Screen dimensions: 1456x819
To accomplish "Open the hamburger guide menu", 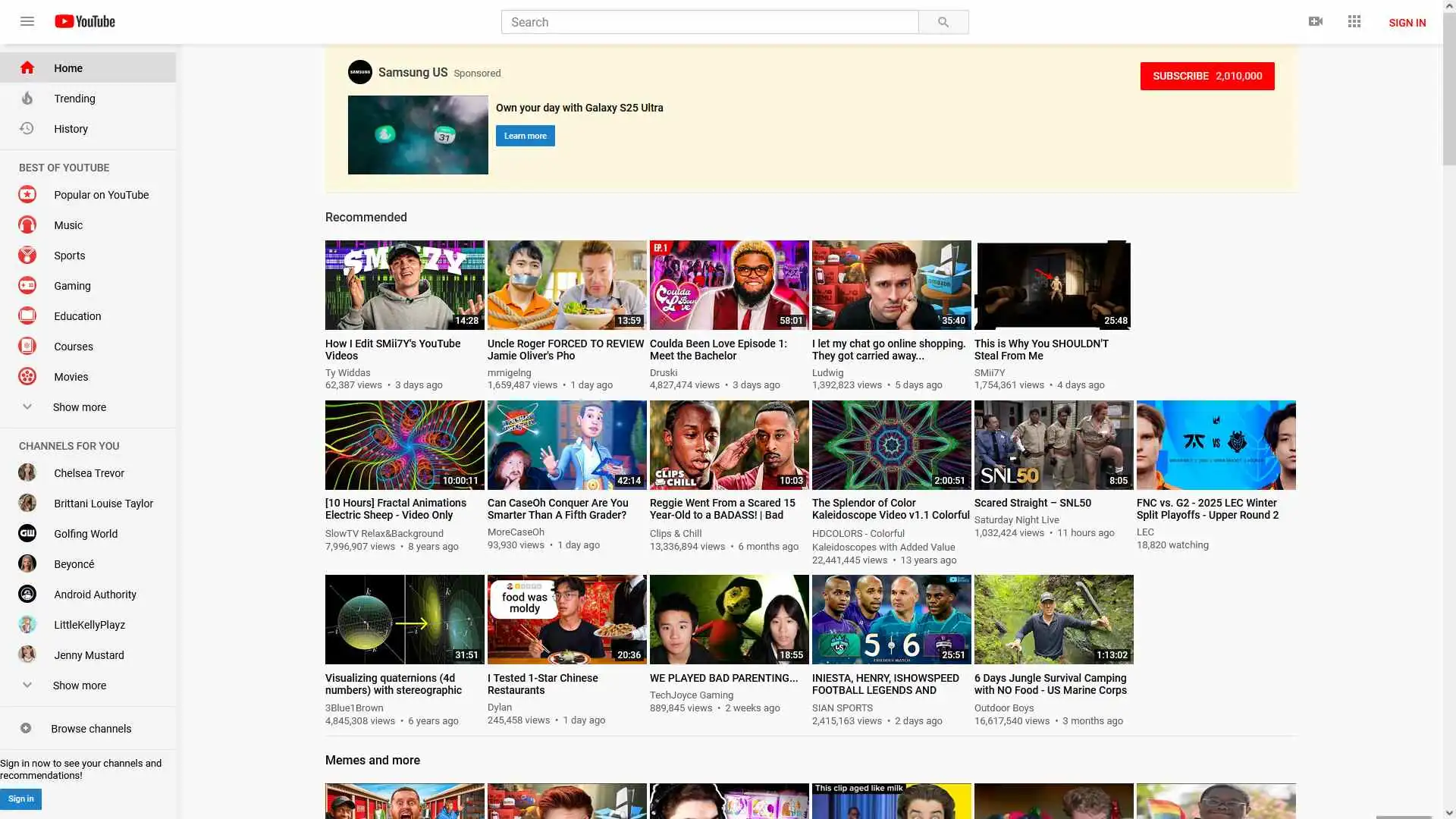I will click(x=27, y=21).
